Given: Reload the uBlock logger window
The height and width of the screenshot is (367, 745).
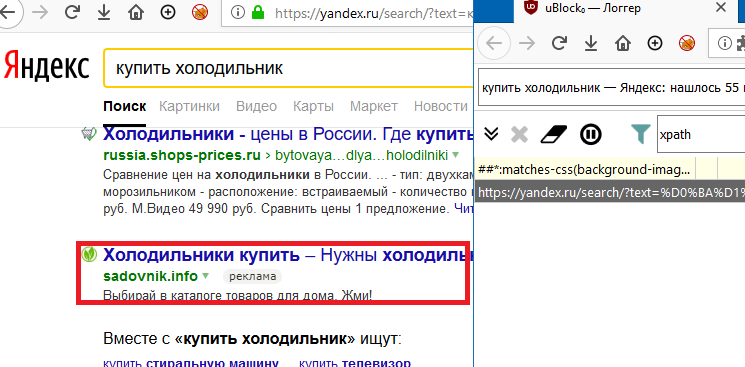Looking at the screenshot, I should (x=559, y=44).
